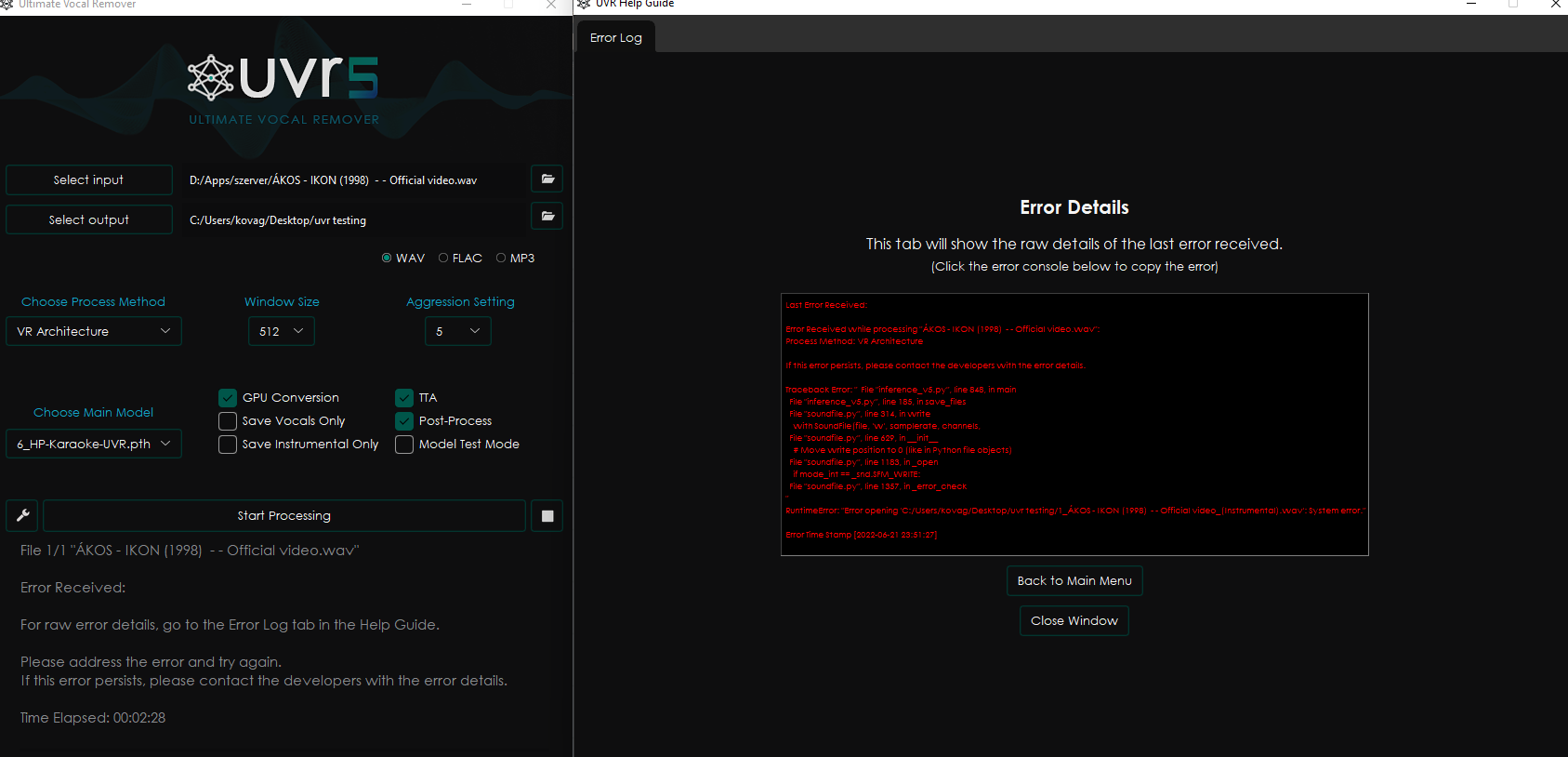Click Time Elapsed: 00:02:28 text
1568x757 pixels.
93,718
